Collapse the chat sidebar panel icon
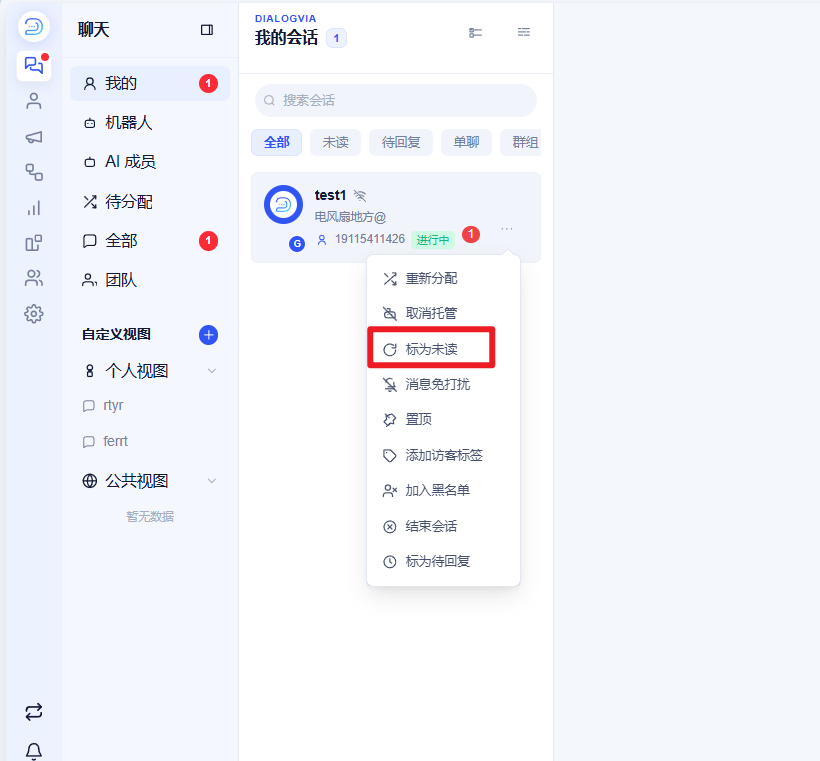Screen dimensions: 820x761 (207, 30)
